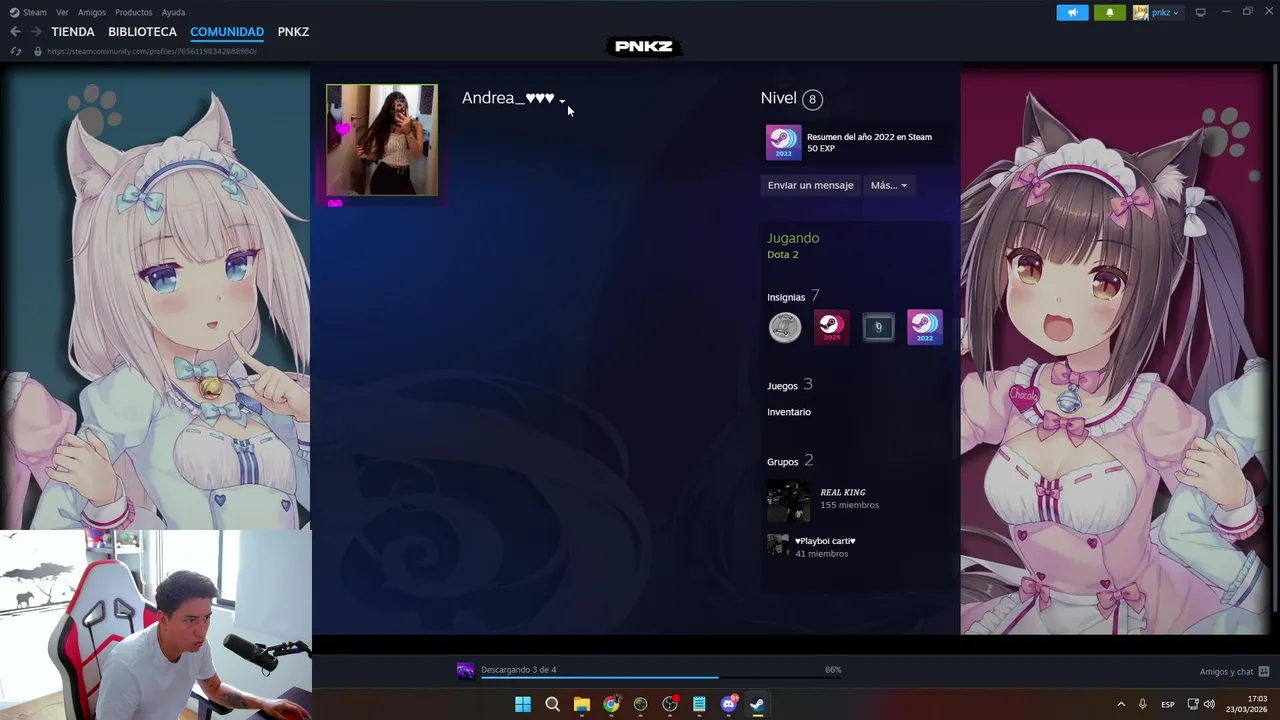Click Enviar un mensaje button
Viewport: 1280px width, 720px height.
pos(810,185)
